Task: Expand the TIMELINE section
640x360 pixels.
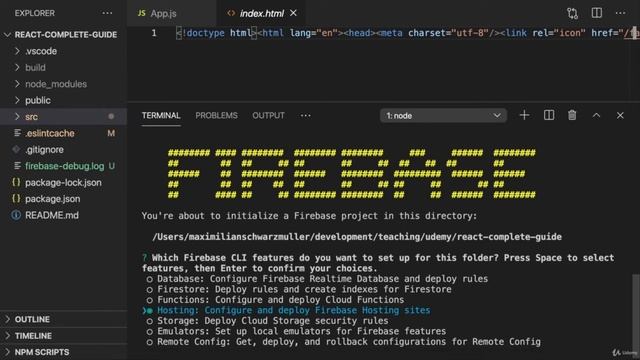Action: pyautogui.click(x=7, y=336)
